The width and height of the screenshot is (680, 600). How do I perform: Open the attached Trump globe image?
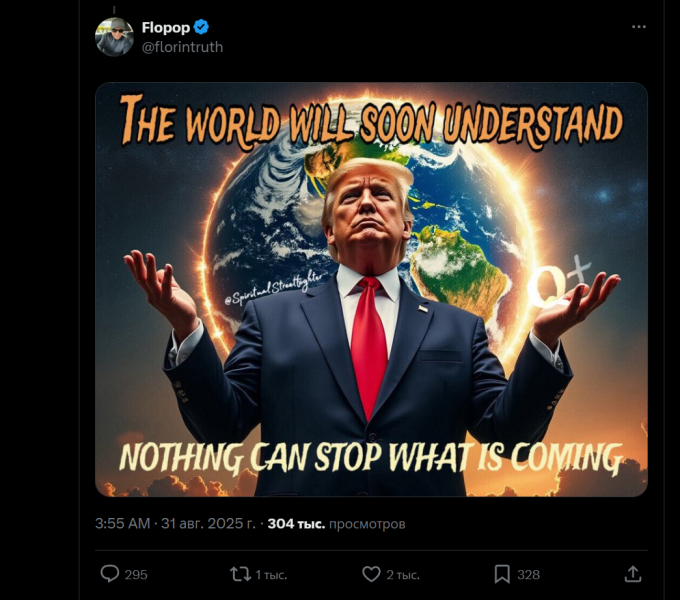coord(371,289)
